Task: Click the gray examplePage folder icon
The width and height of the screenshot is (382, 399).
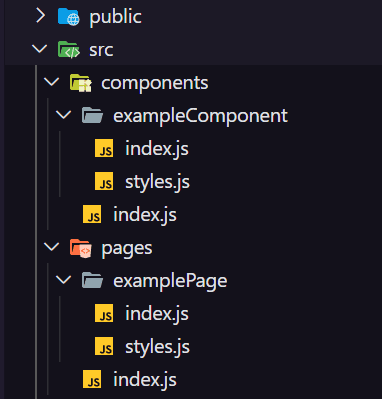Action: coord(92,280)
